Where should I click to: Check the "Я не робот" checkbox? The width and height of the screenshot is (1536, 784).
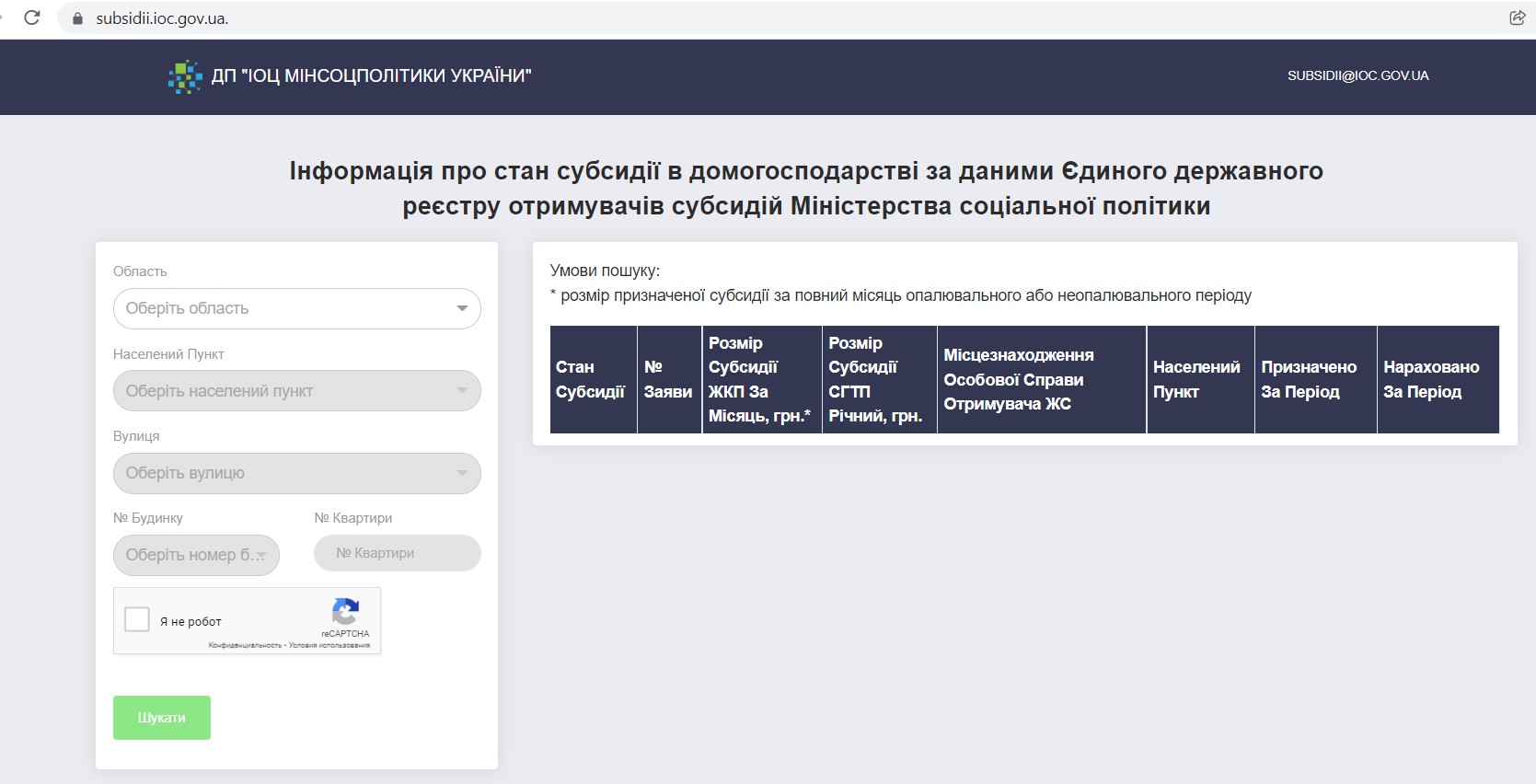tap(137, 619)
